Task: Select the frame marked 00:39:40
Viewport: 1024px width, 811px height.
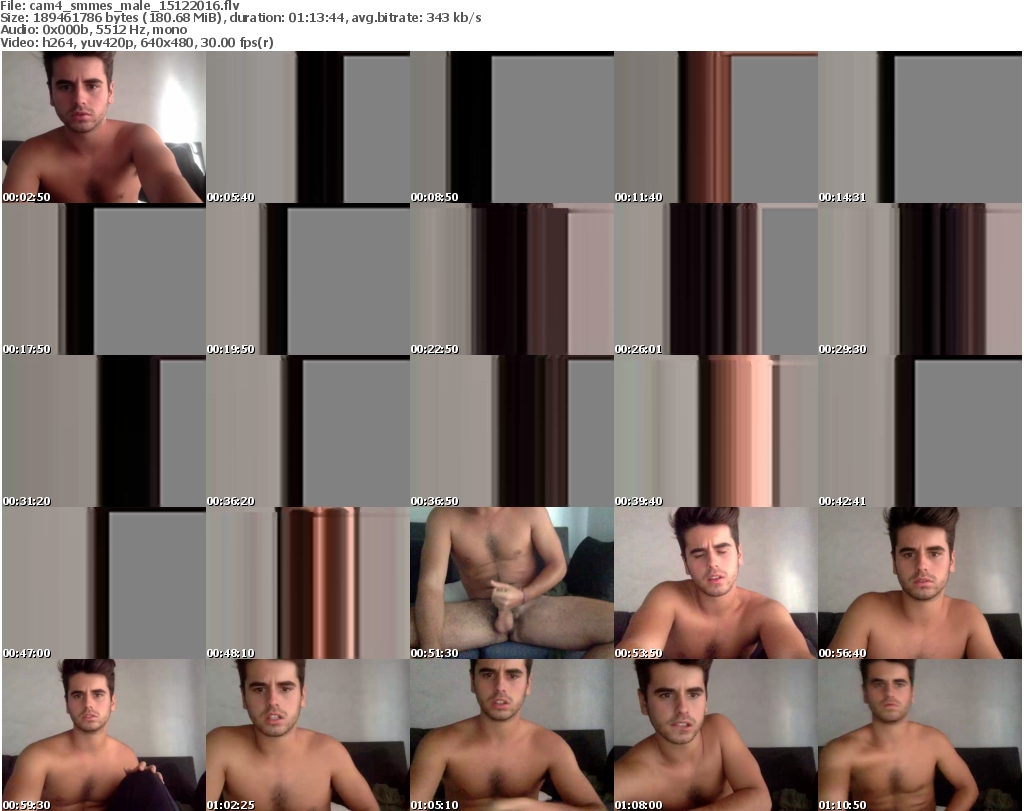Action: tap(715, 432)
